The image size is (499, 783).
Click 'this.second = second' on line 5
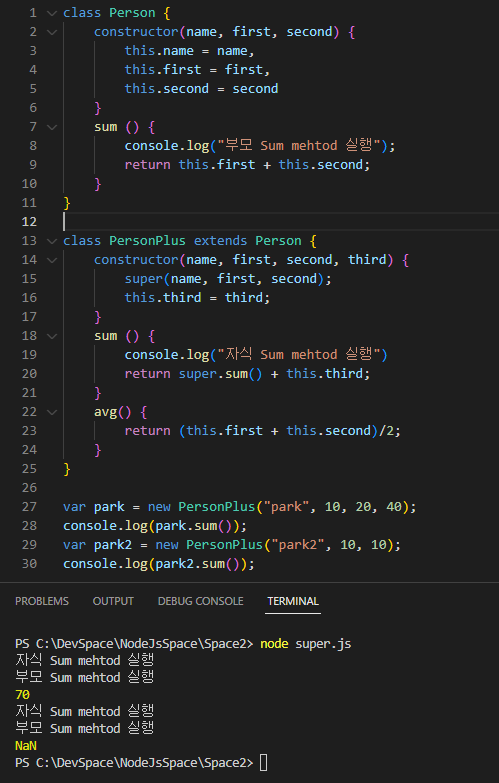[201, 89]
